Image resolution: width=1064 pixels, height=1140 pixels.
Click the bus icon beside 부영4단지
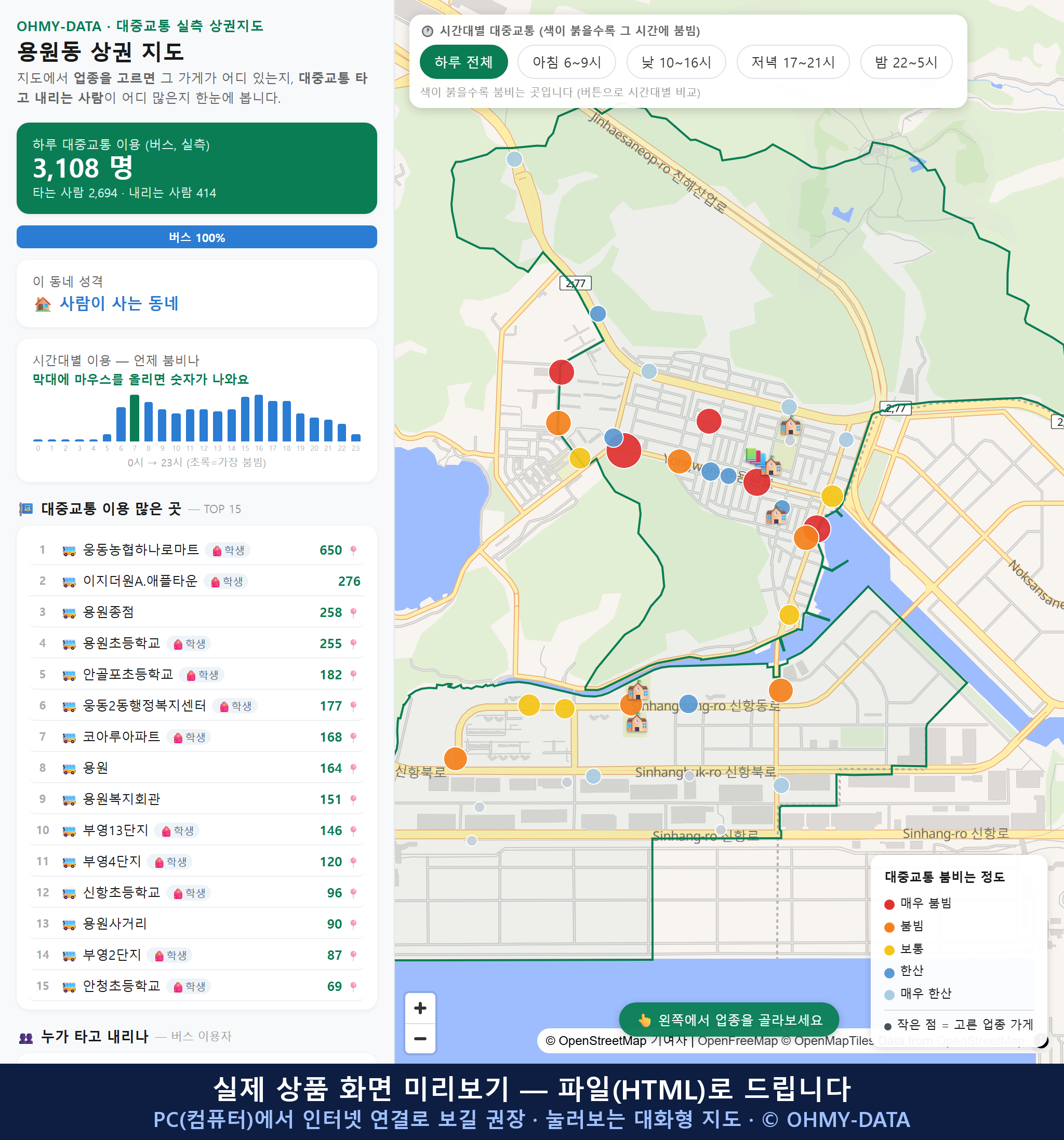tap(69, 862)
